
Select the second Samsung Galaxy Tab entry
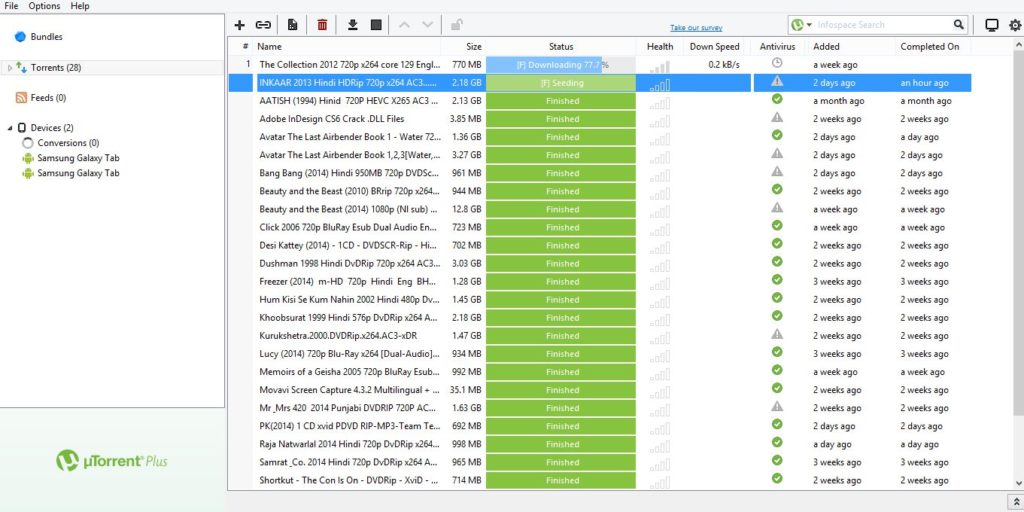tap(78, 173)
